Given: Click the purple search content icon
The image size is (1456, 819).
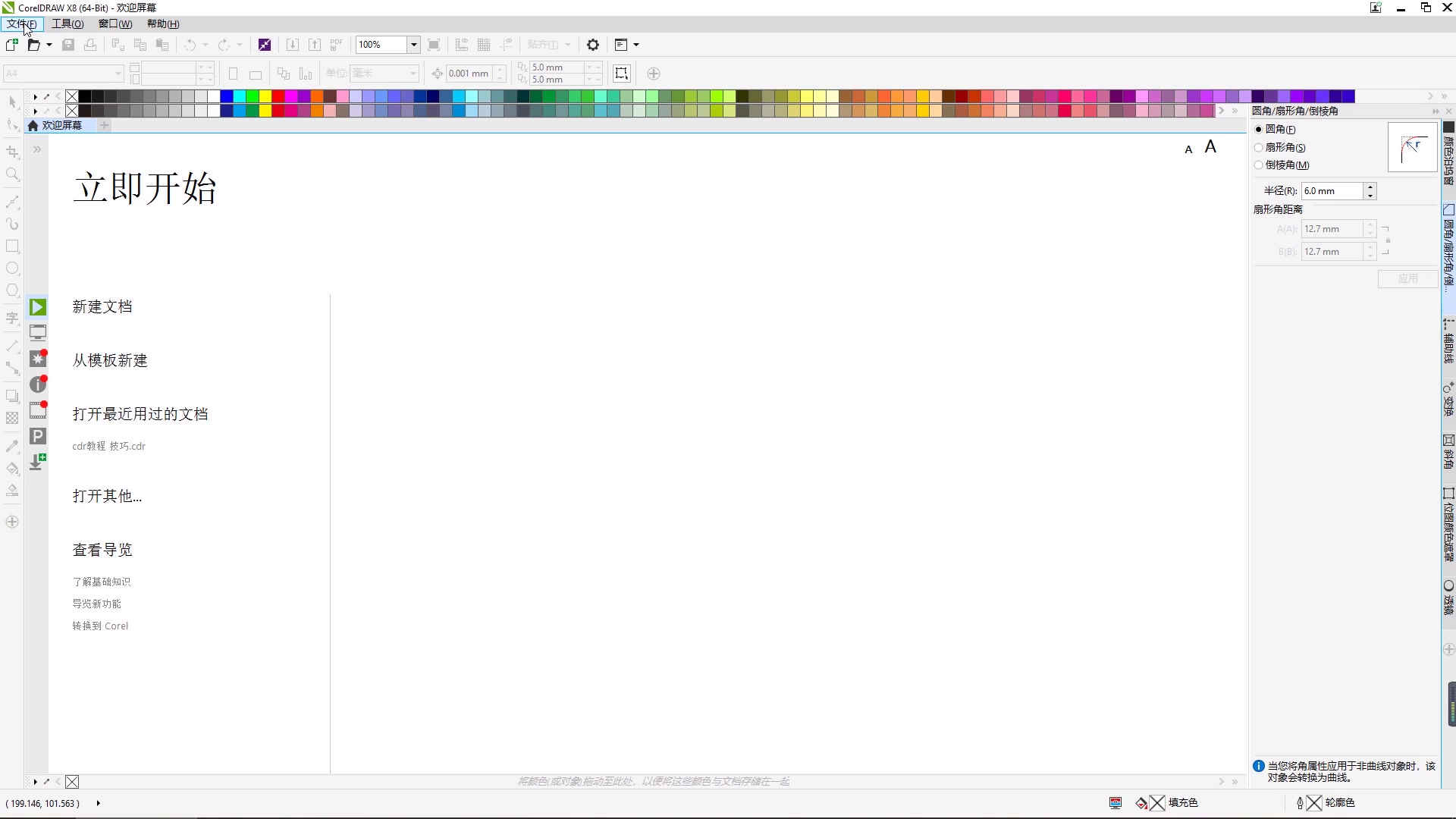Looking at the screenshot, I should [265, 45].
